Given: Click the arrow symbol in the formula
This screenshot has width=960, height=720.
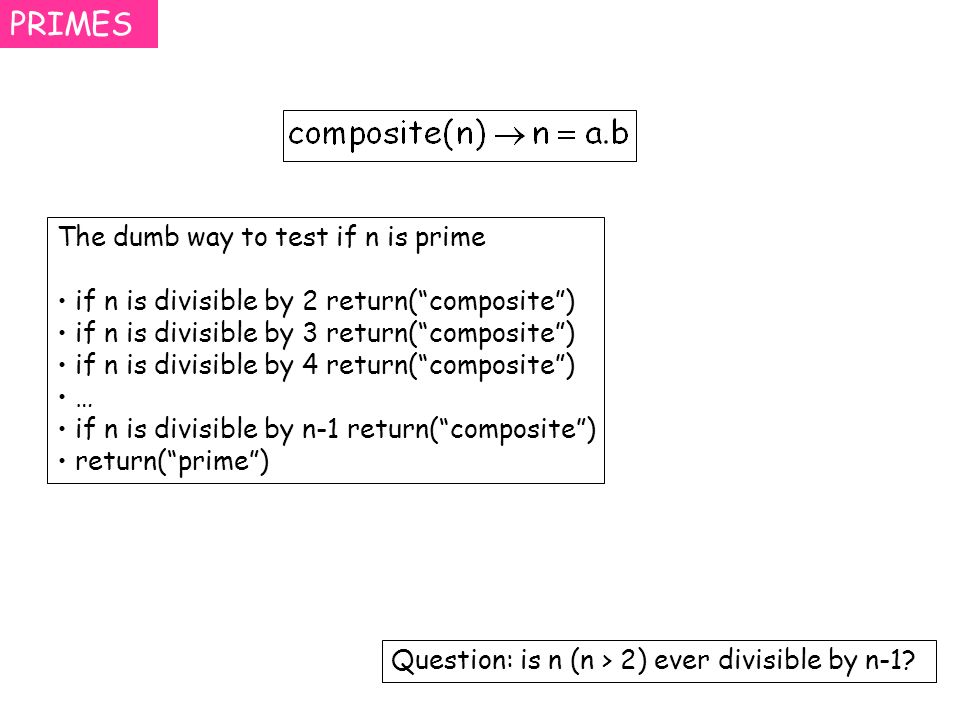Looking at the screenshot, I should 509,136.
